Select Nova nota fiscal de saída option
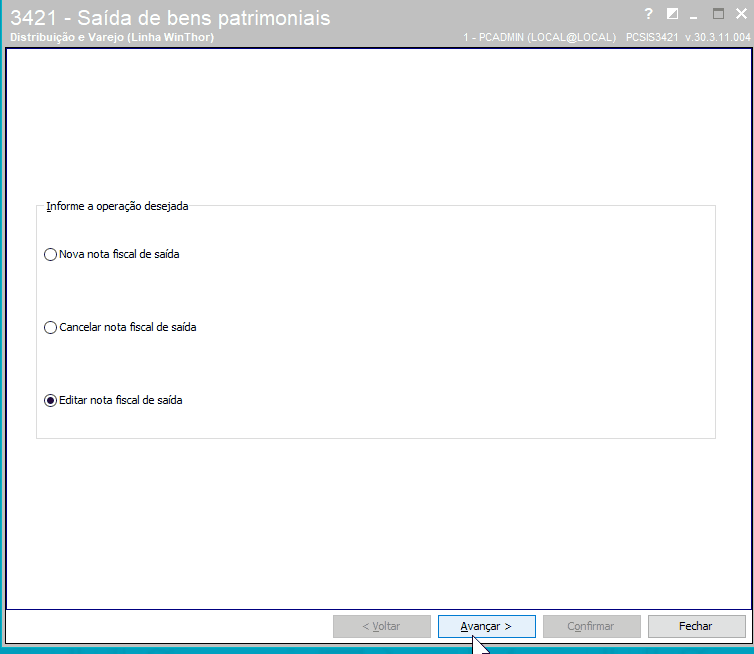The width and height of the screenshot is (754, 654). [112, 254]
